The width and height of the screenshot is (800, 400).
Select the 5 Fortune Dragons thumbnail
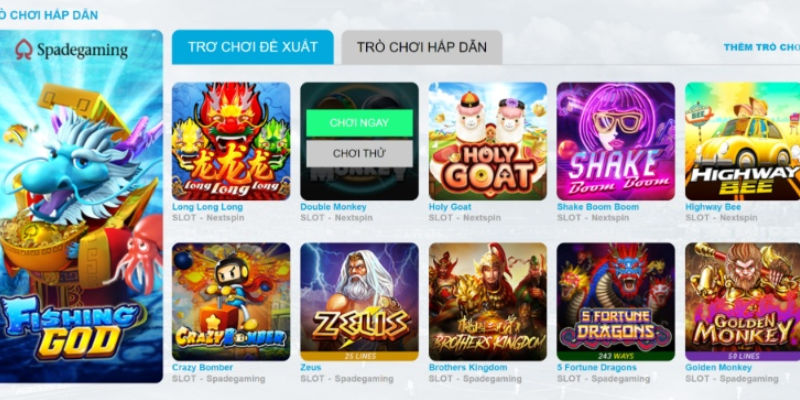616,302
